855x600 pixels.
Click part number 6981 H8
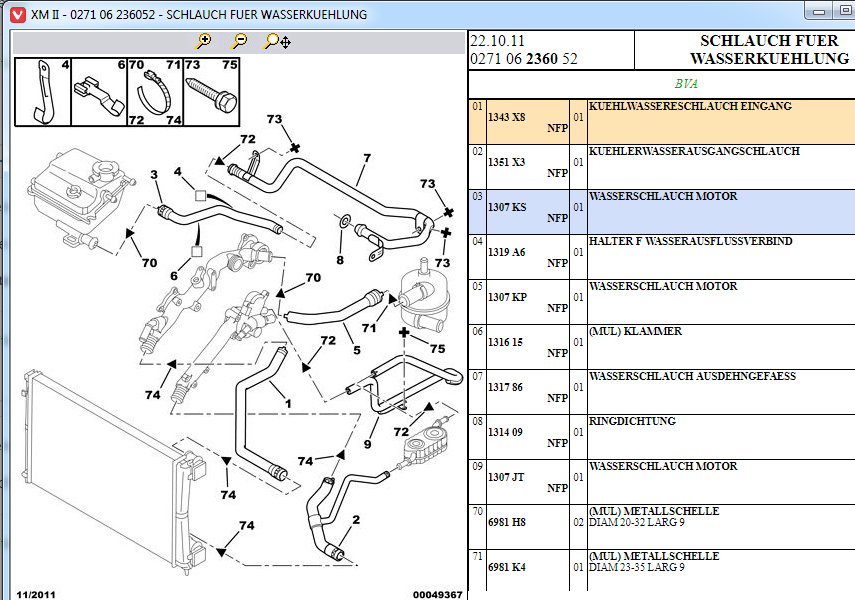coord(507,522)
